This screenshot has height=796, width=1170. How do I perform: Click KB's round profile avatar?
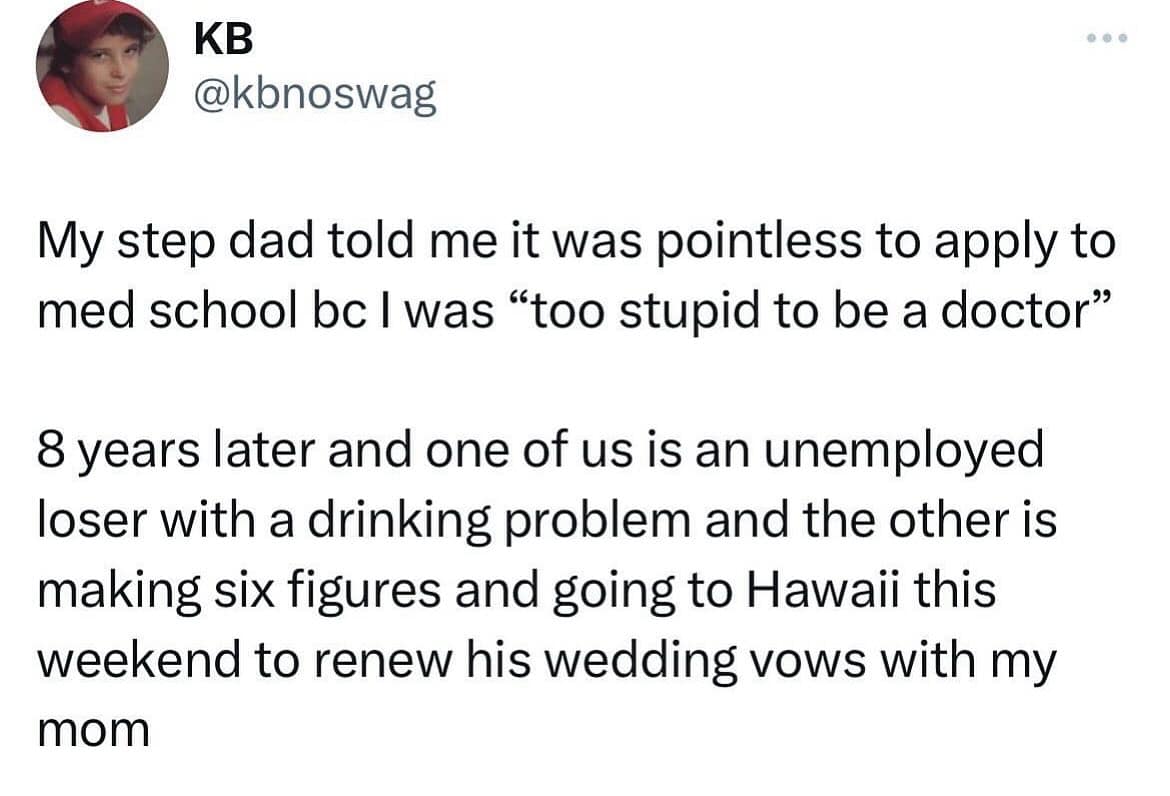tap(102, 68)
